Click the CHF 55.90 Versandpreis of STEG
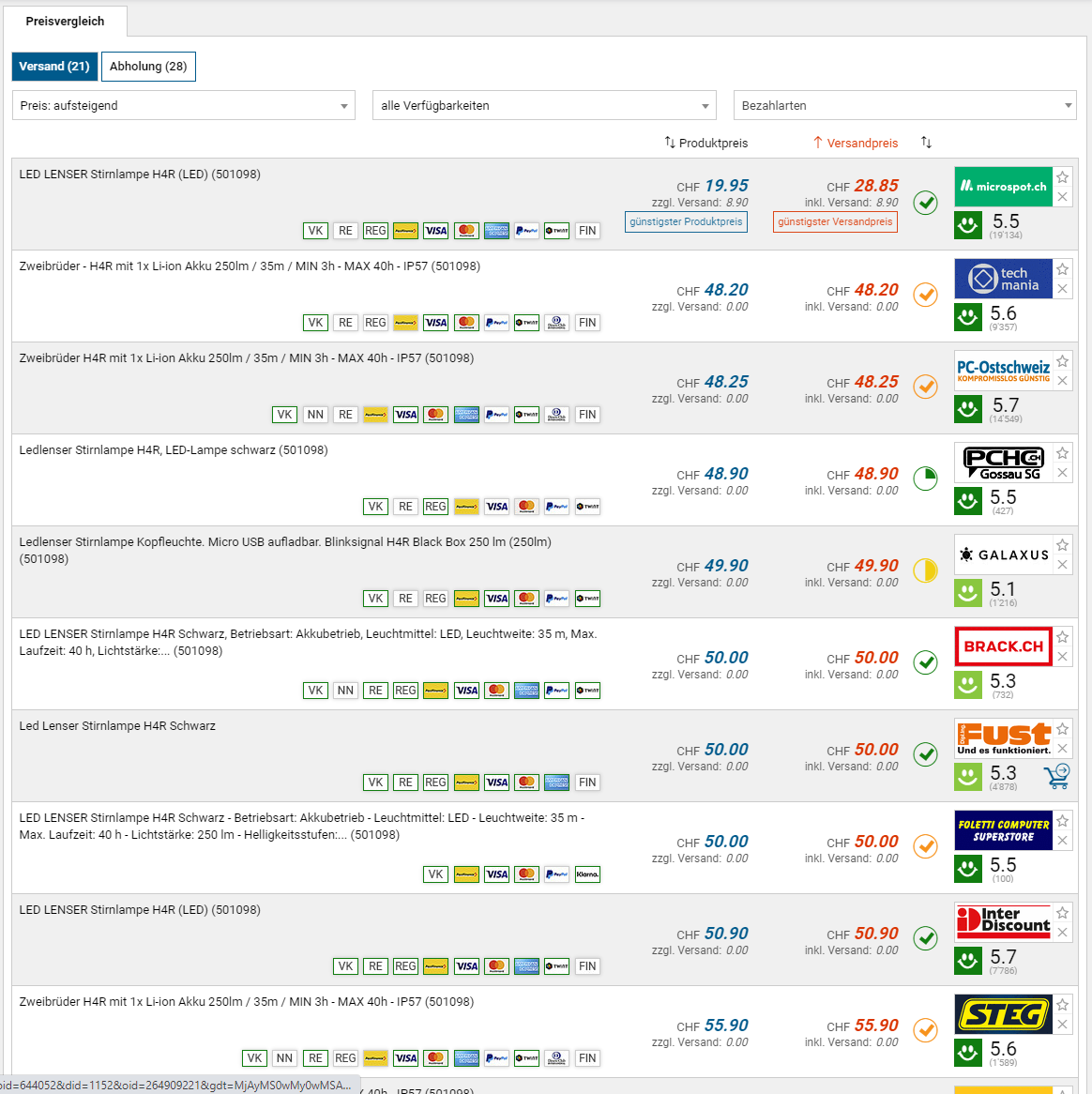1092x1094 pixels. (862, 1026)
